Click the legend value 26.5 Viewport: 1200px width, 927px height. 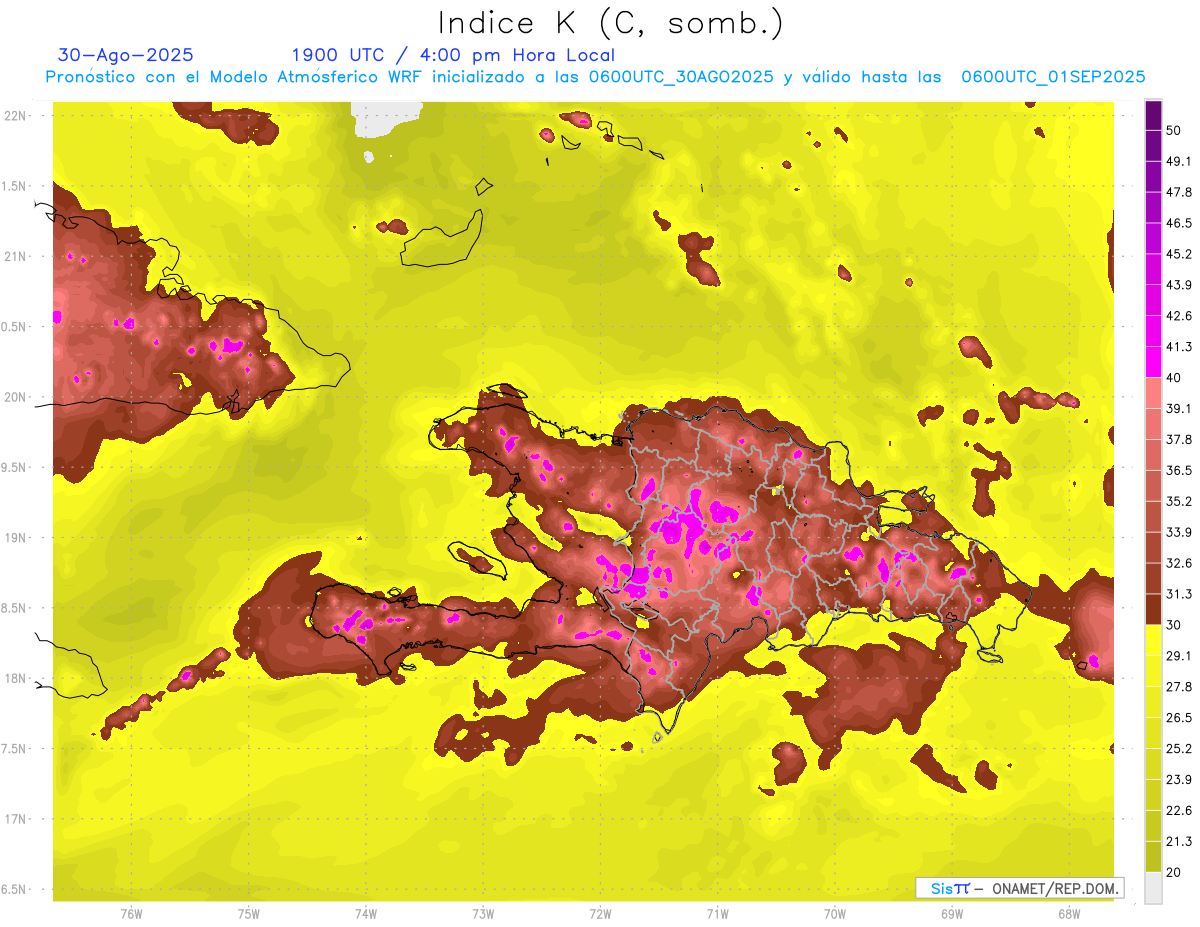coord(1179,718)
